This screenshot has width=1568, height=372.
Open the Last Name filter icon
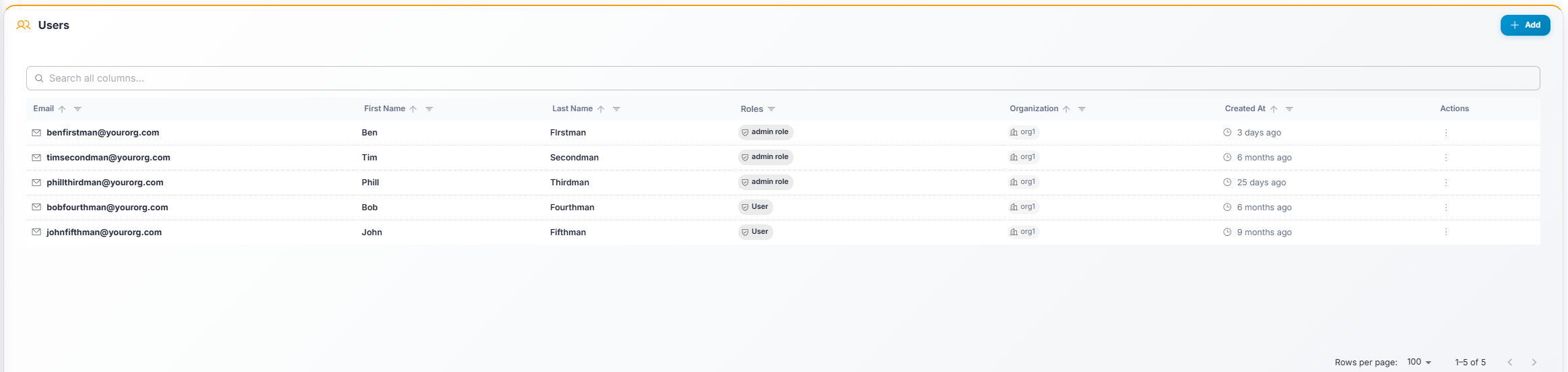pos(616,109)
